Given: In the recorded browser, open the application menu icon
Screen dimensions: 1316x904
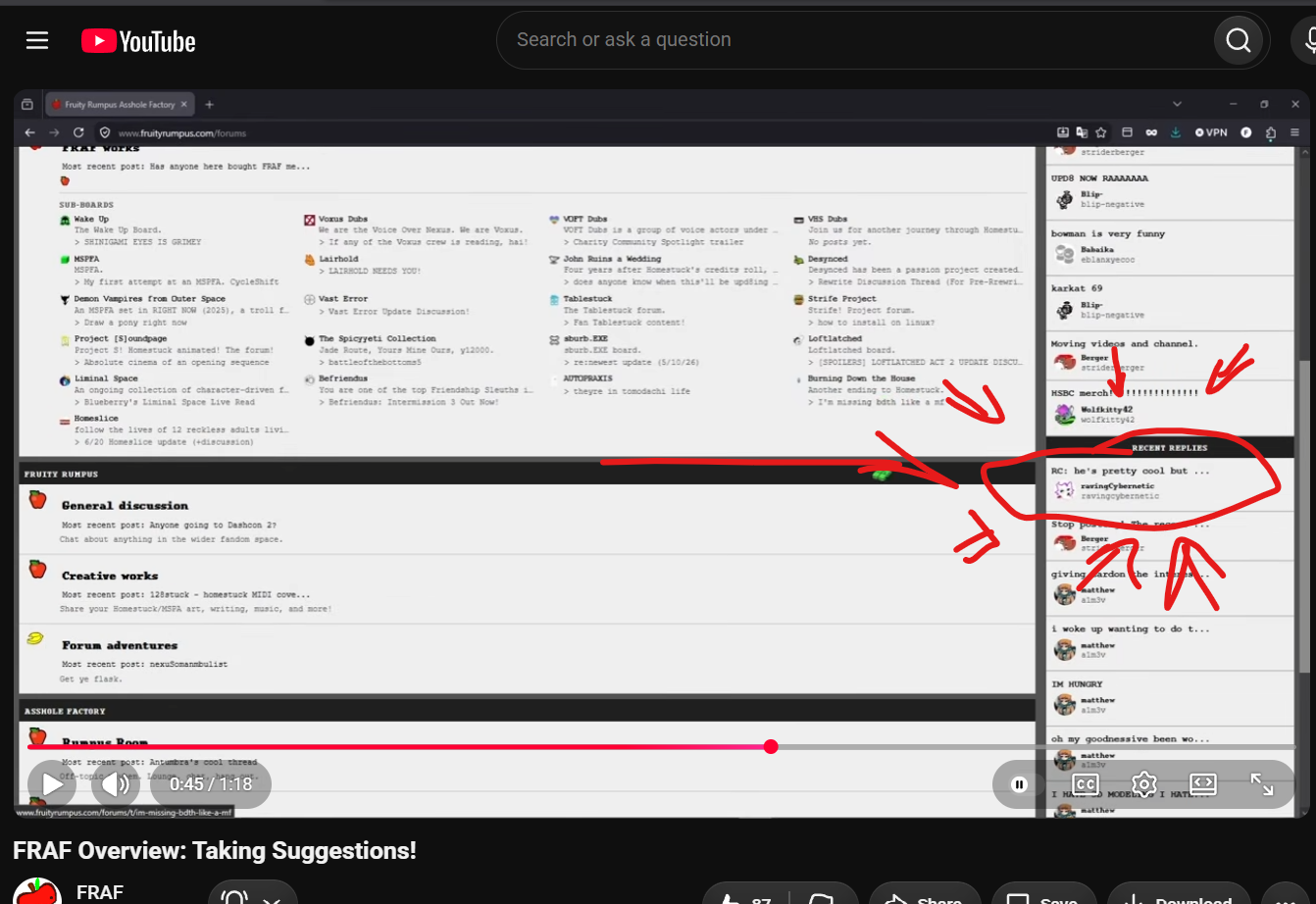Looking at the screenshot, I should [1294, 132].
